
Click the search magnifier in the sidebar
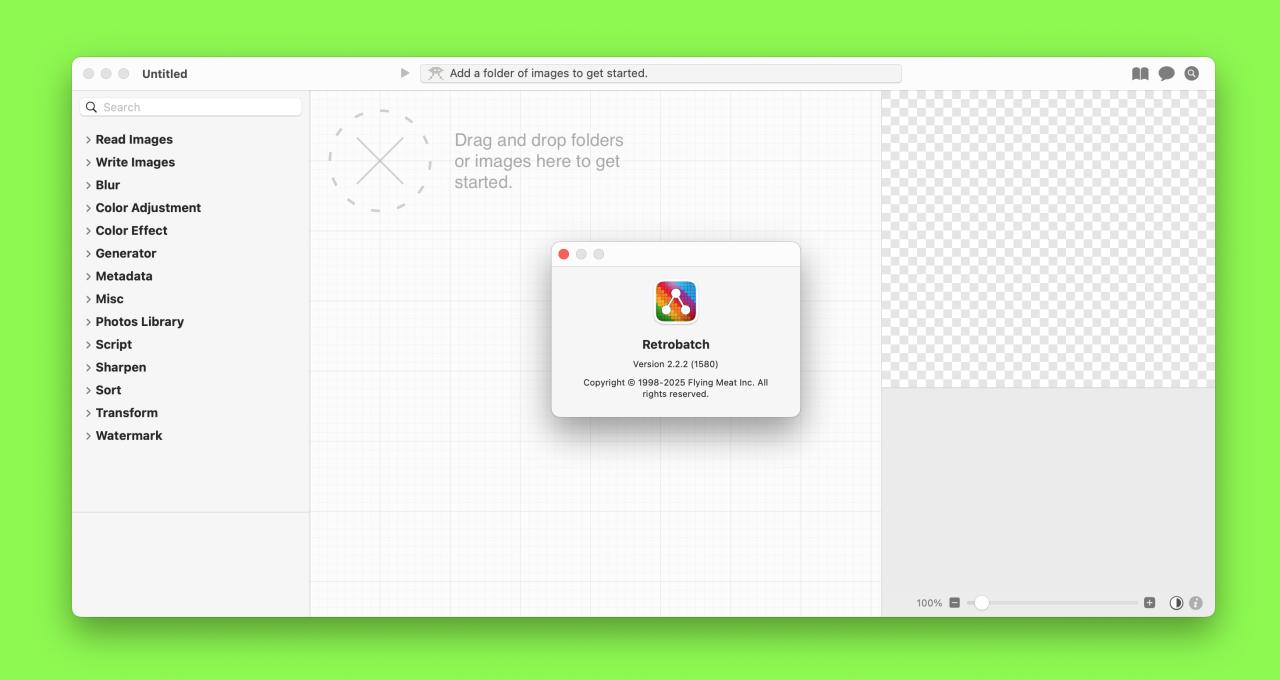[x=92, y=107]
